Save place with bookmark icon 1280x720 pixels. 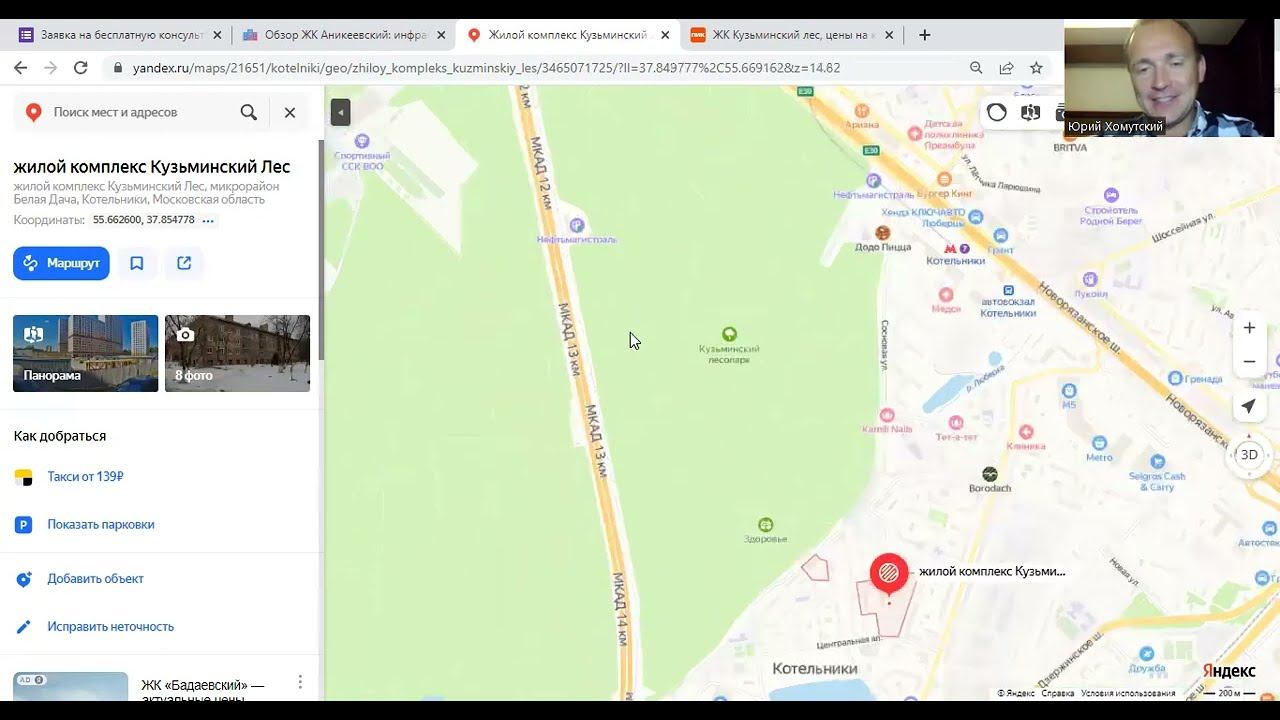[x=137, y=263]
